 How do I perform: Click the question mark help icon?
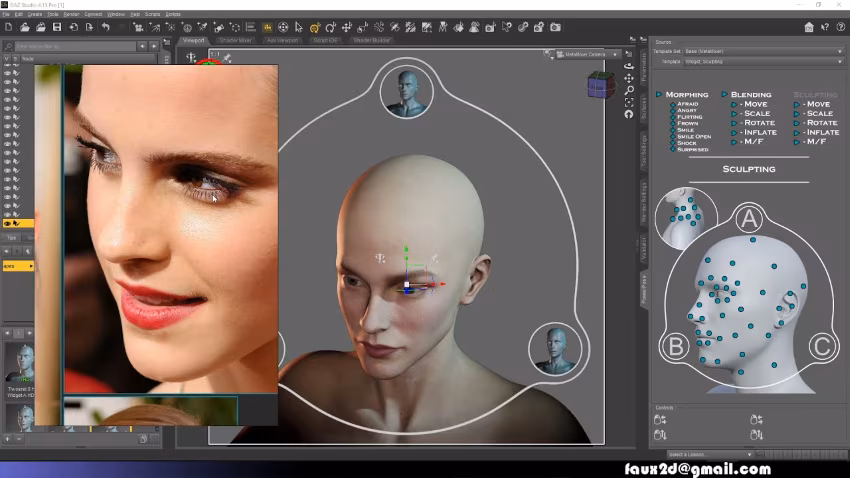841,27
